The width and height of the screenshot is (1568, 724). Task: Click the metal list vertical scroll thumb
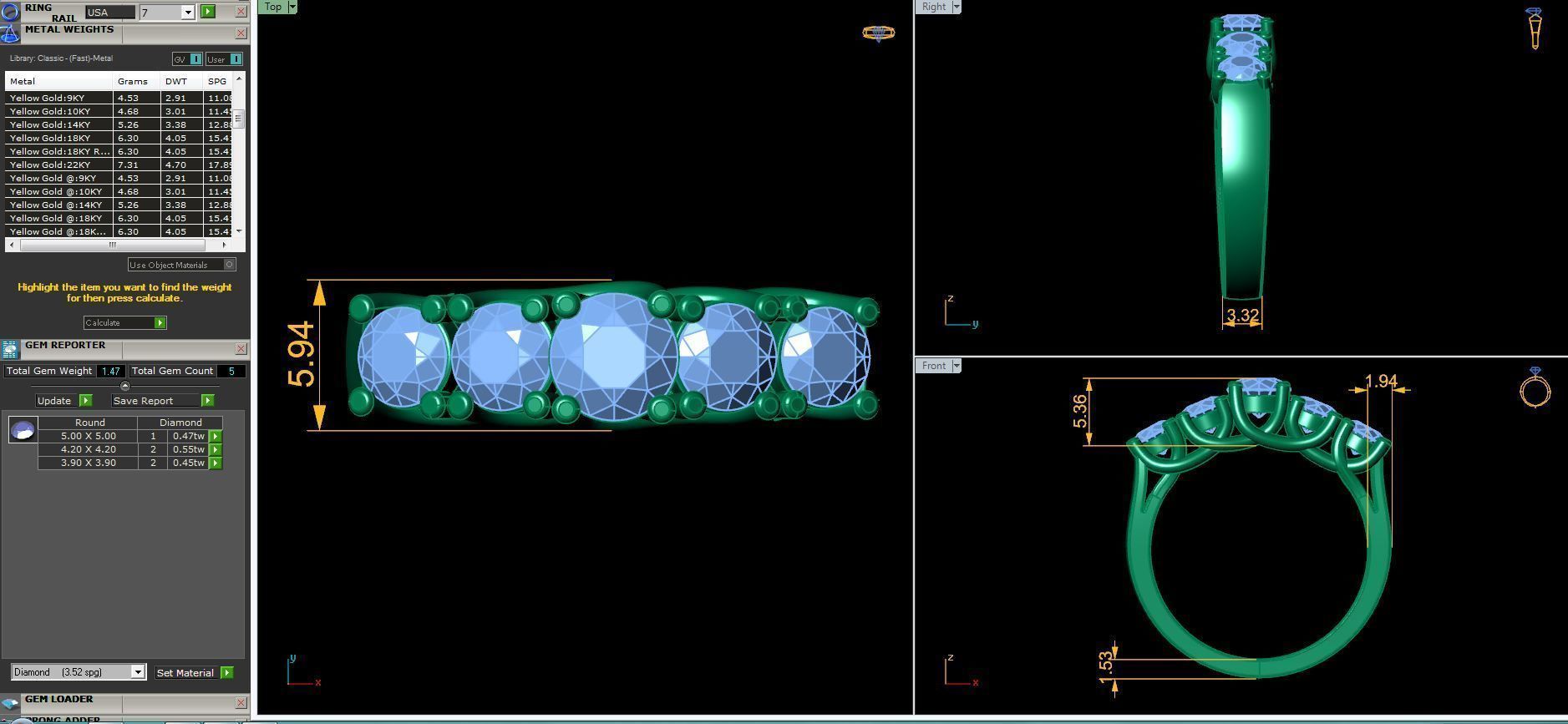point(240,118)
